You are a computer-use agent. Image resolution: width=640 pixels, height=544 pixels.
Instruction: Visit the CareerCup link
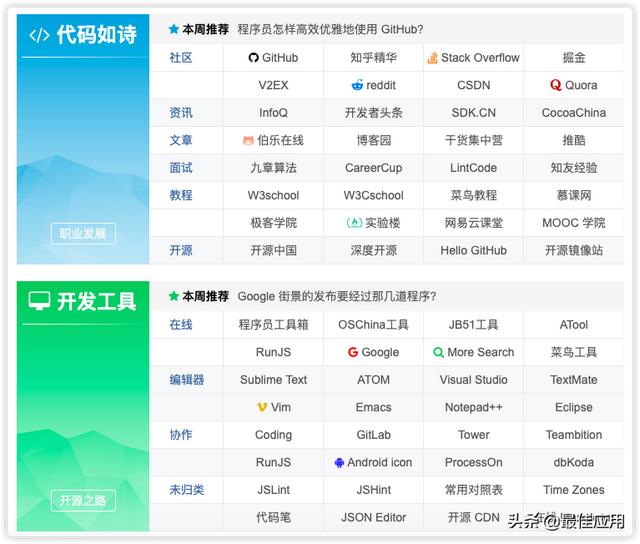pos(373,168)
